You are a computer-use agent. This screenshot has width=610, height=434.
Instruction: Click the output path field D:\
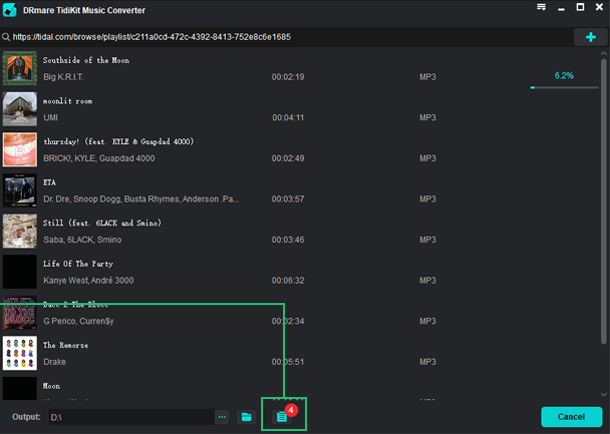[131, 417]
